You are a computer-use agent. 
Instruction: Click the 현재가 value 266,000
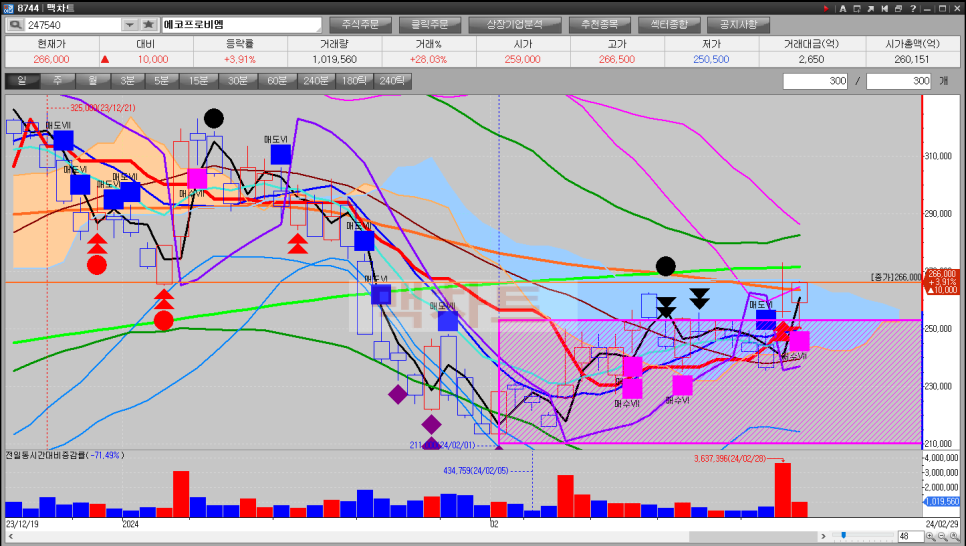click(x=52, y=59)
